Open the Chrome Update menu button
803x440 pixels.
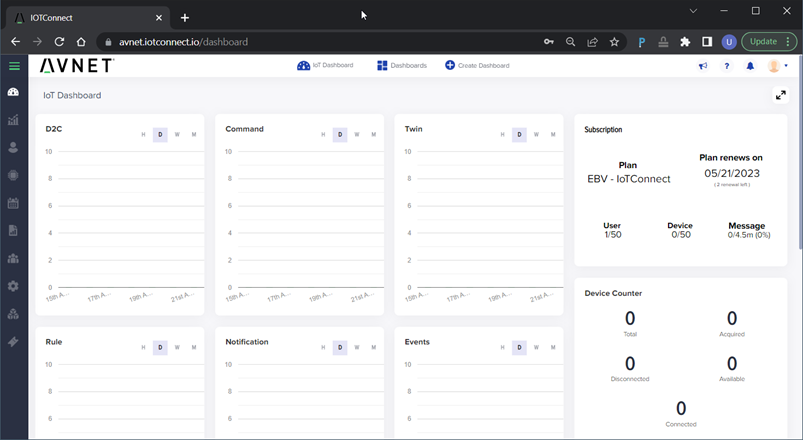click(768, 42)
